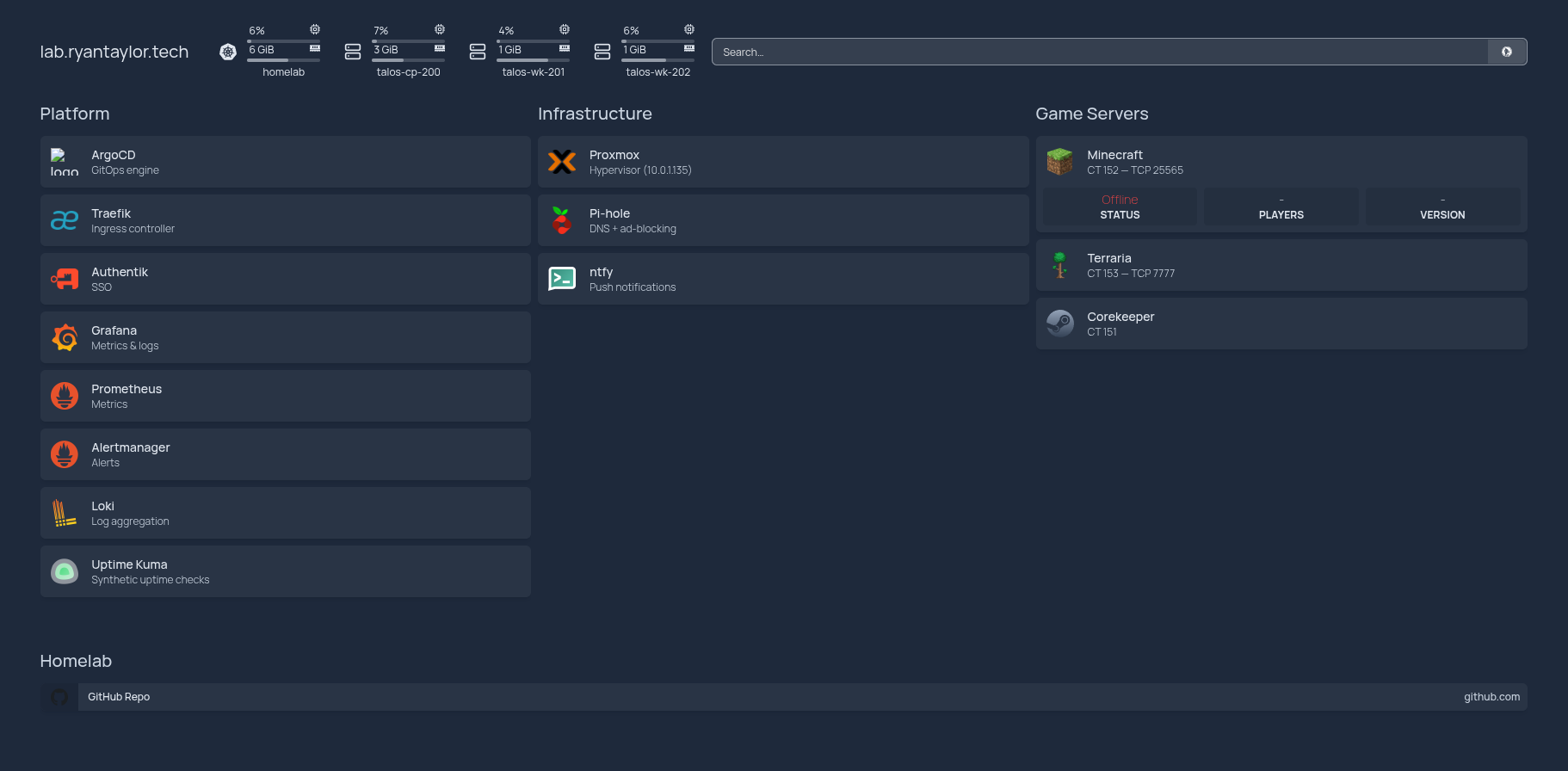Open the GitHub Repo bookmark link

click(x=784, y=697)
